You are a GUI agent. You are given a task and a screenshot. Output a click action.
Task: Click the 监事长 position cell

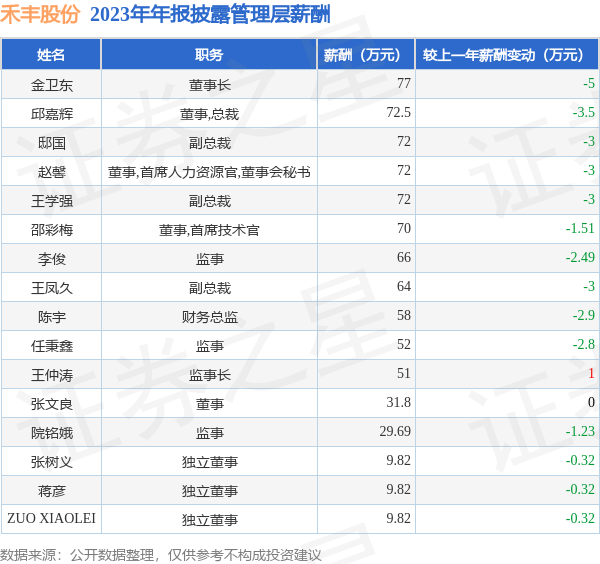pos(210,375)
